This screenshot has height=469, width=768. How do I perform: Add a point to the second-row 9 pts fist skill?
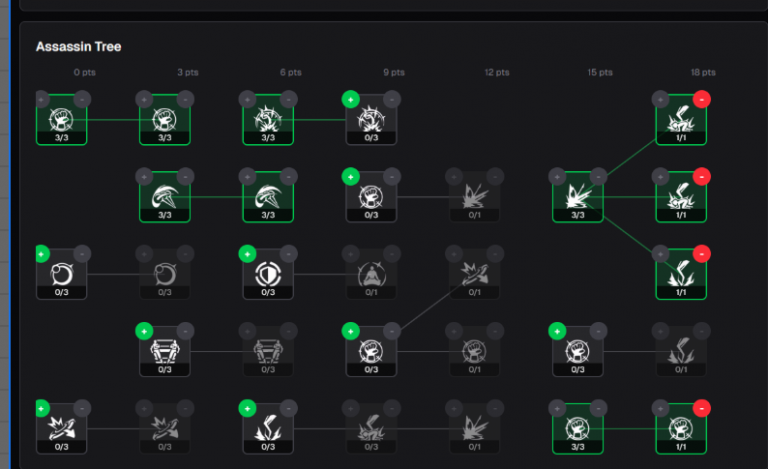(x=351, y=177)
